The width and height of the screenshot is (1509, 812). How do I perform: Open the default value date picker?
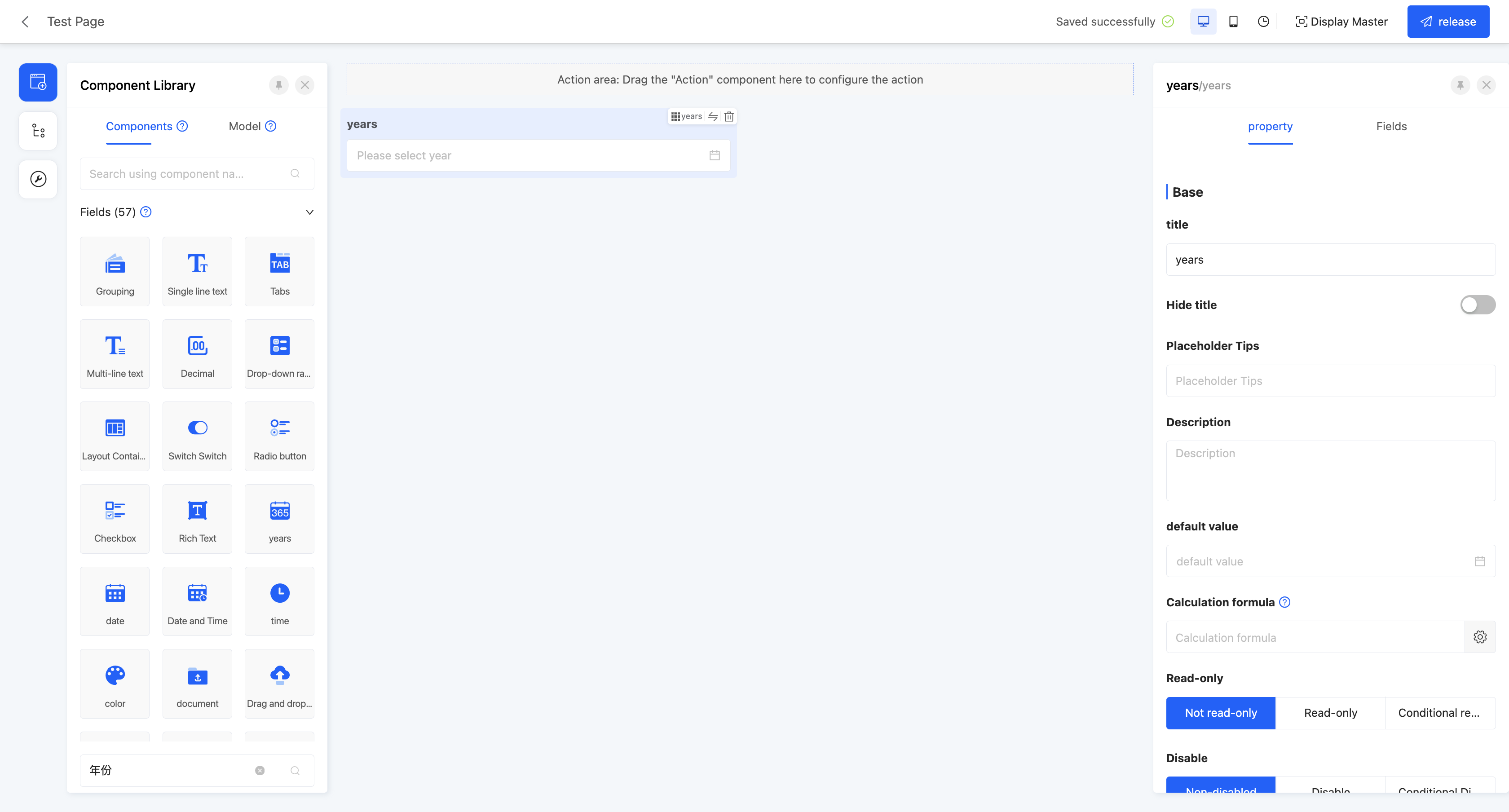pyautogui.click(x=1330, y=561)
